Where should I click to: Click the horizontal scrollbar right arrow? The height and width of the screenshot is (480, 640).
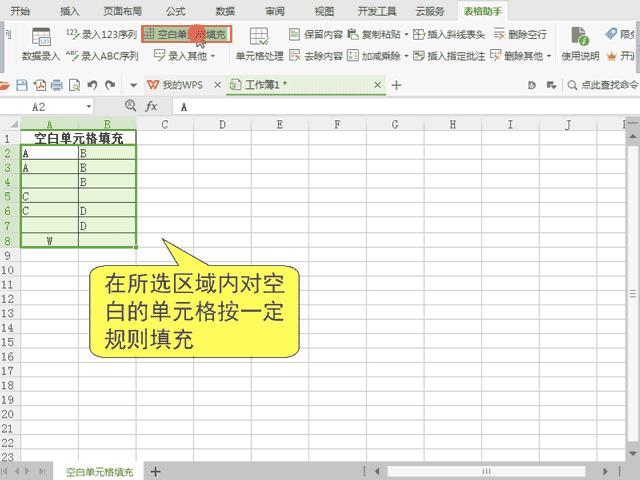605,471
